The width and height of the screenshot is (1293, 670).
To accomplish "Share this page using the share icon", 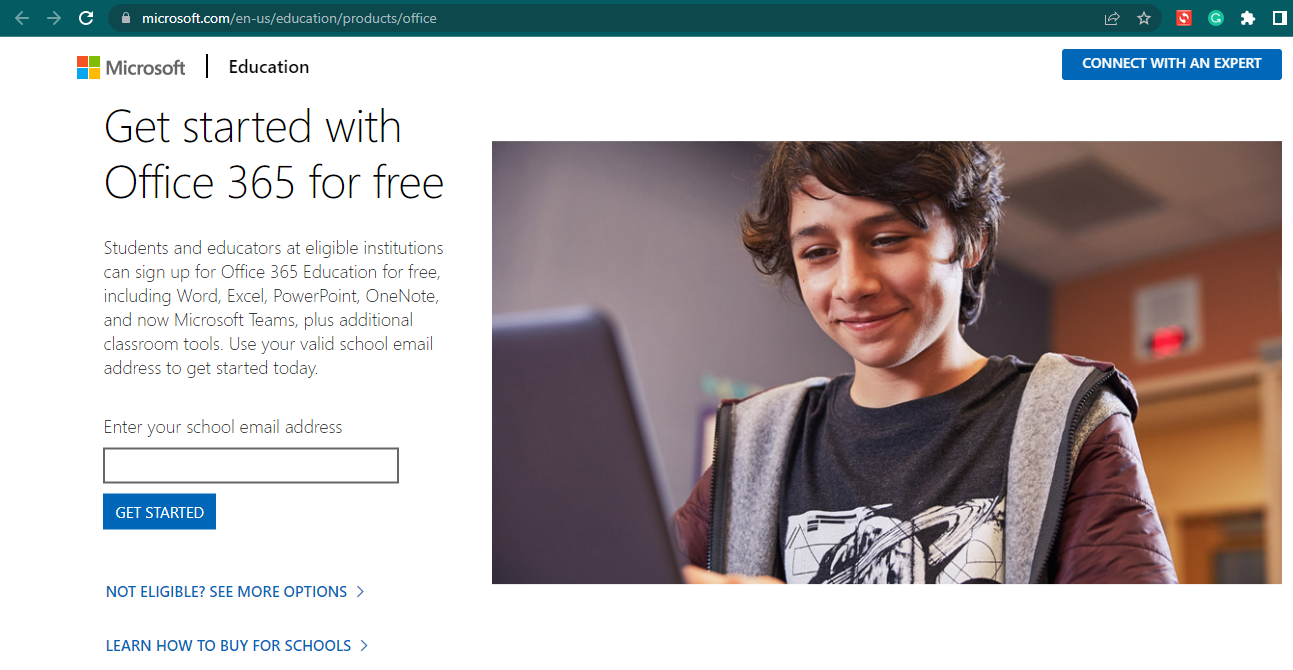I will pos(1112,18).
